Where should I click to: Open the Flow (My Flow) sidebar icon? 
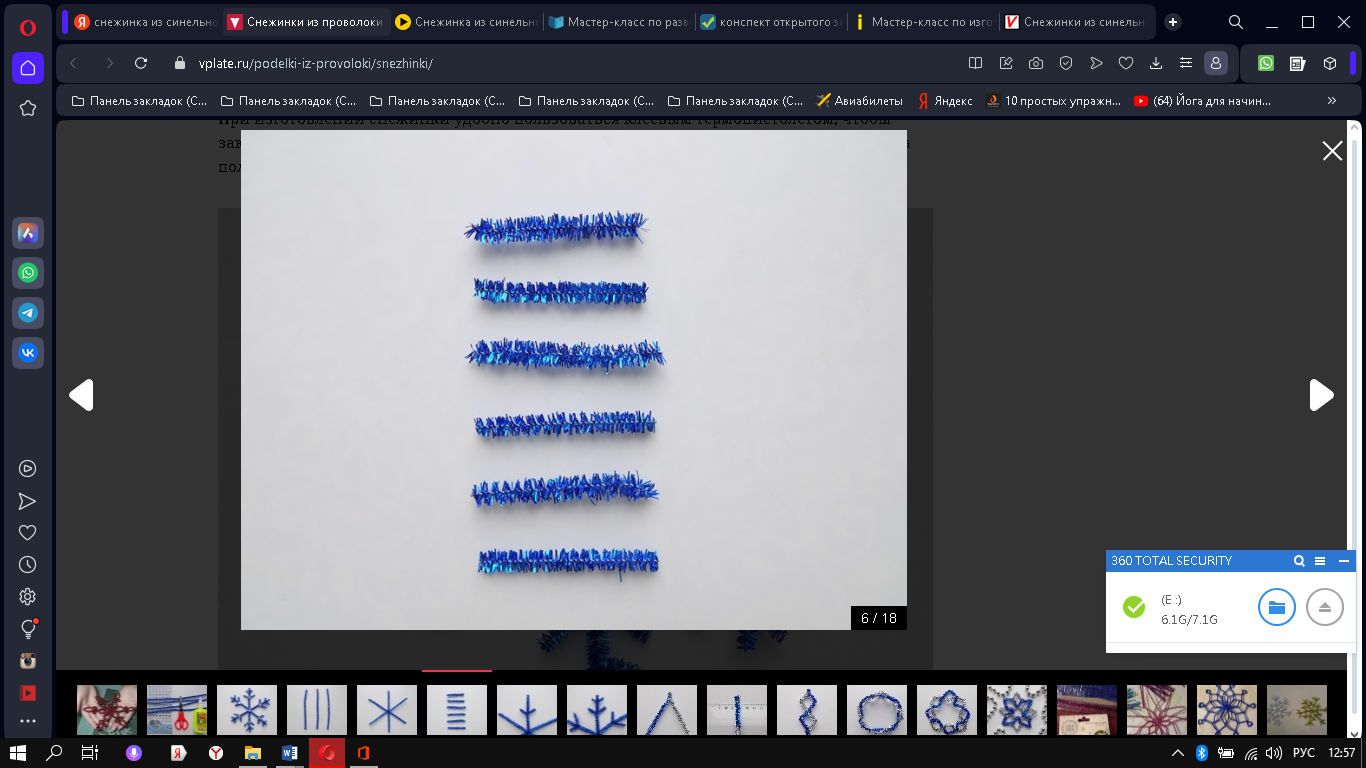pyautogui.click(x=28, y=501)
